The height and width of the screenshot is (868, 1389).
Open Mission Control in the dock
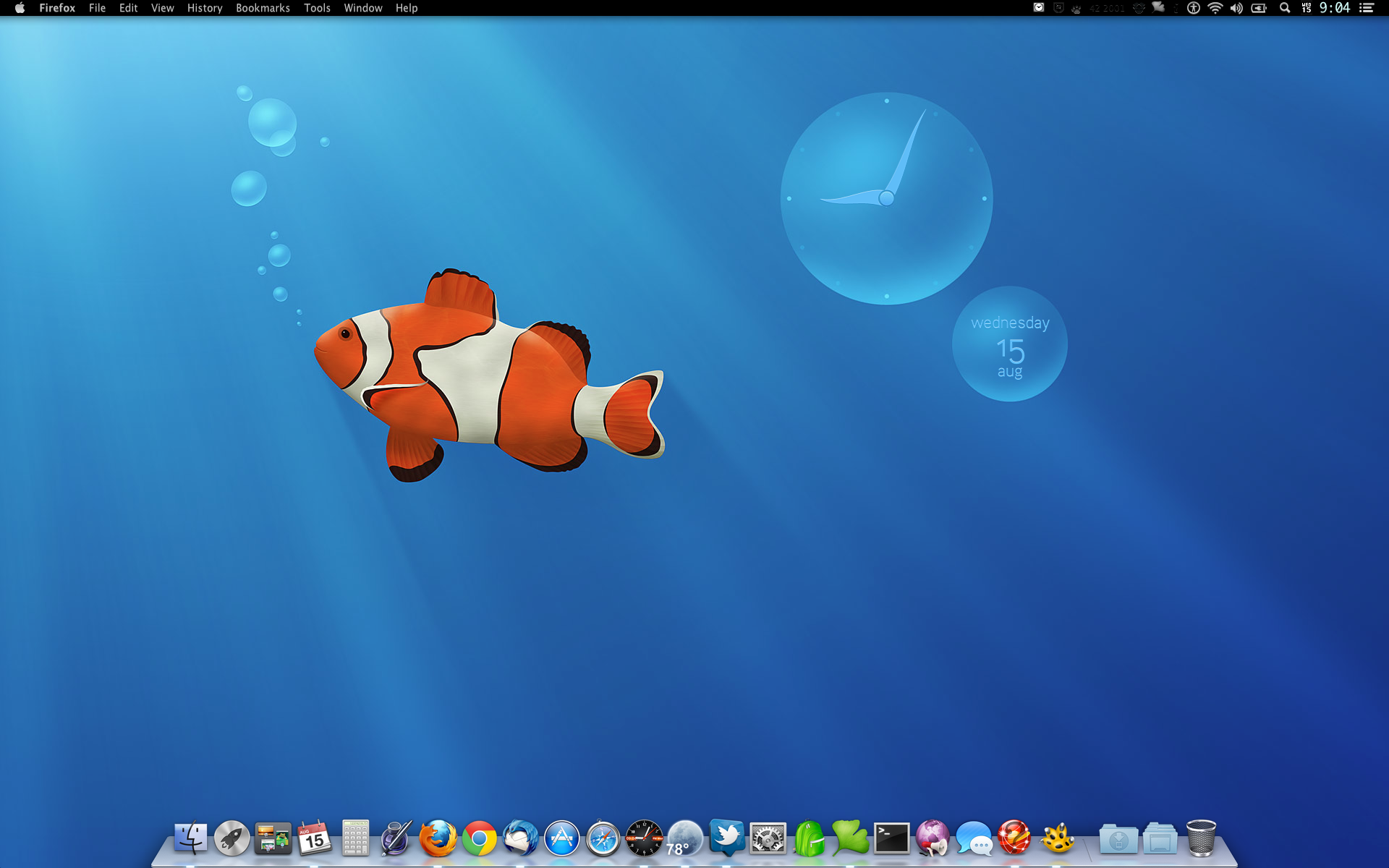click(x=273, y=838)
